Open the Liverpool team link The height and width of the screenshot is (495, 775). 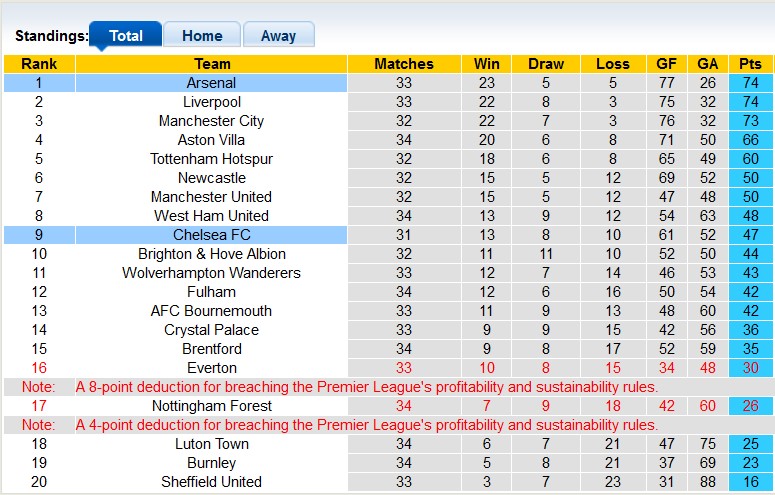tap(211, 102)
